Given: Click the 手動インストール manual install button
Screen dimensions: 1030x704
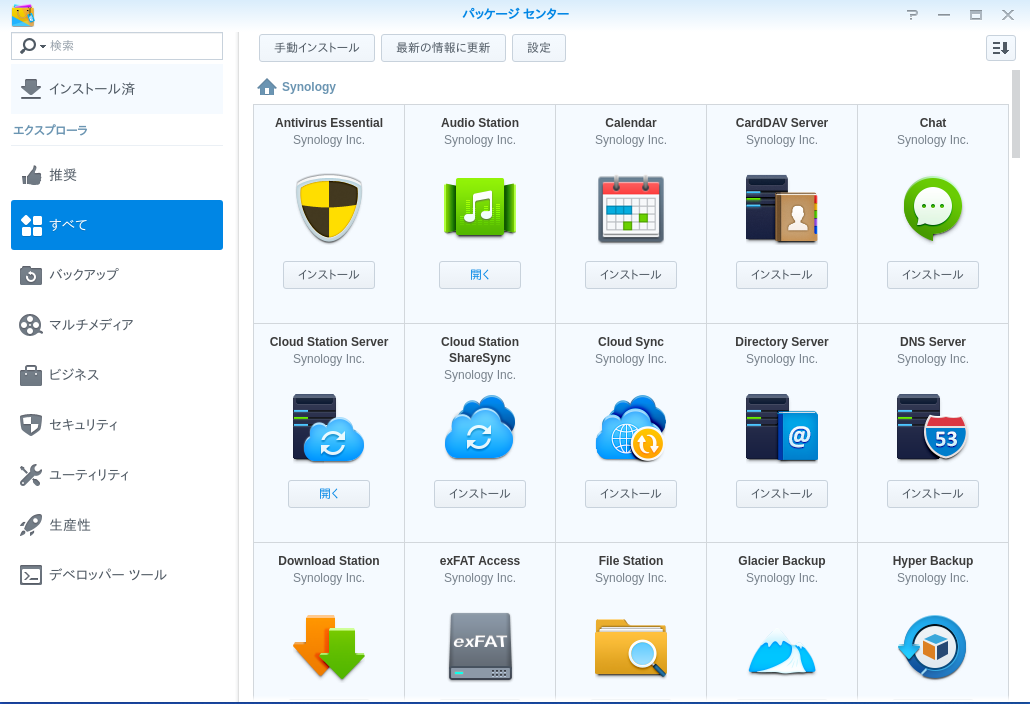Looking at the screenshot, I should (x=317, y=48).
